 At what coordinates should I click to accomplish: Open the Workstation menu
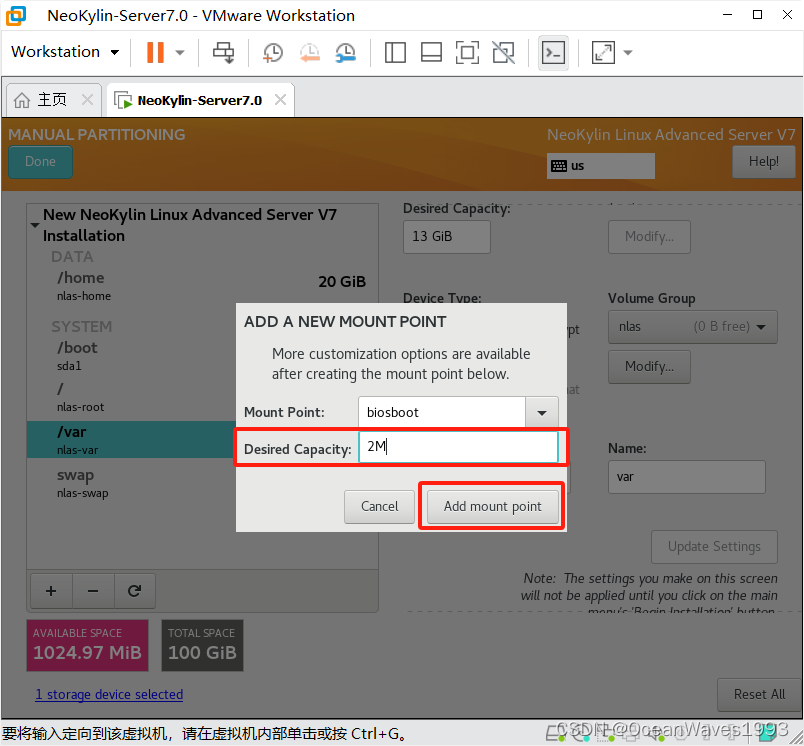tap(65, 52)
